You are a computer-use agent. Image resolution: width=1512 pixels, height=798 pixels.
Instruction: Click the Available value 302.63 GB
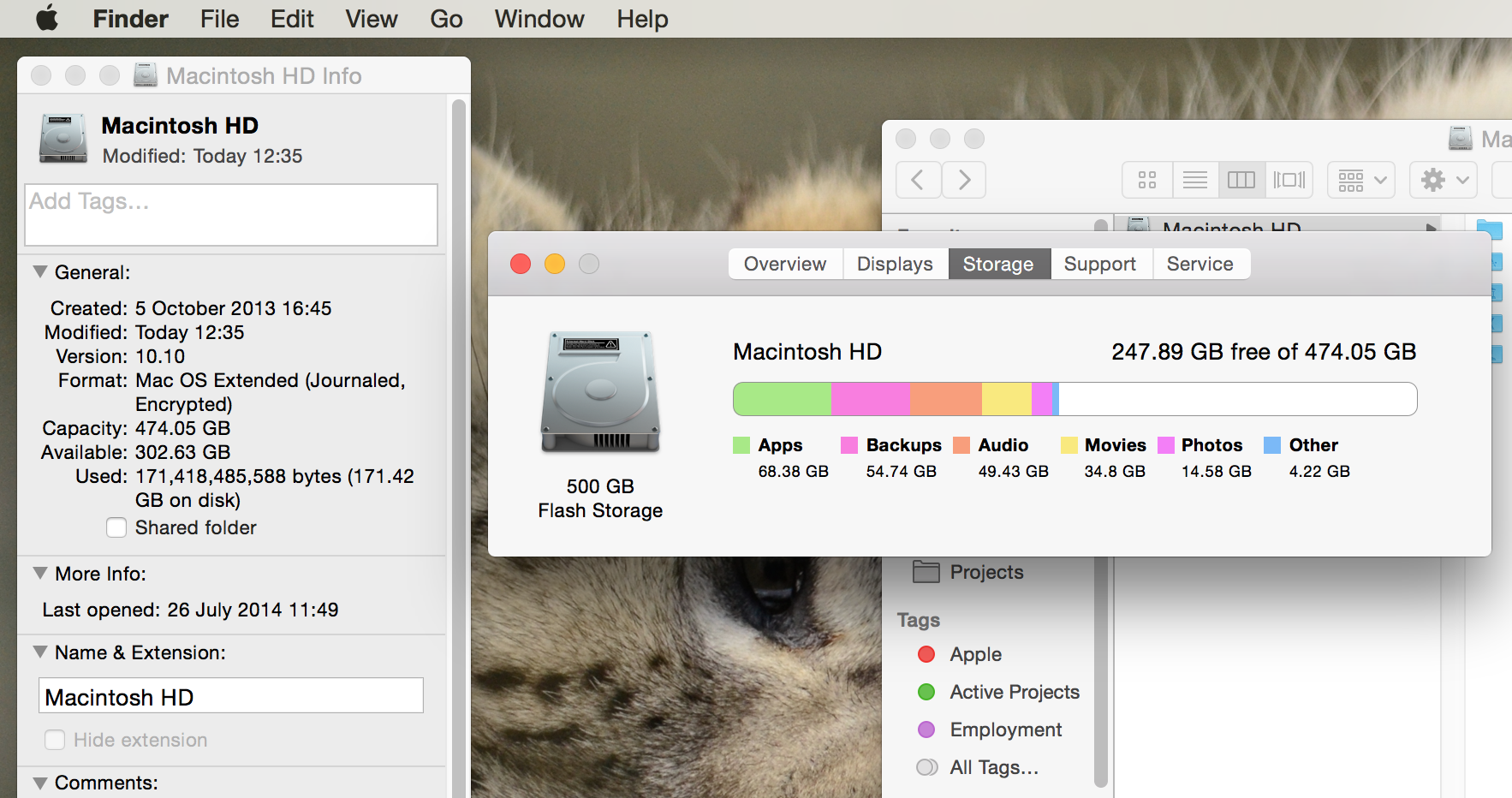182,452
